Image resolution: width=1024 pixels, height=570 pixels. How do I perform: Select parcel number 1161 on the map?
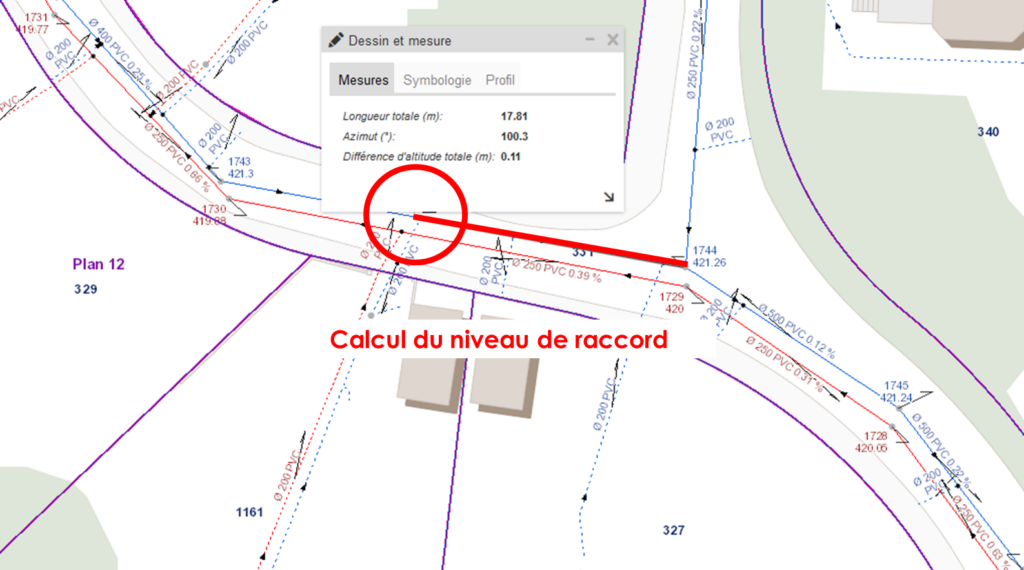(249, 513)
